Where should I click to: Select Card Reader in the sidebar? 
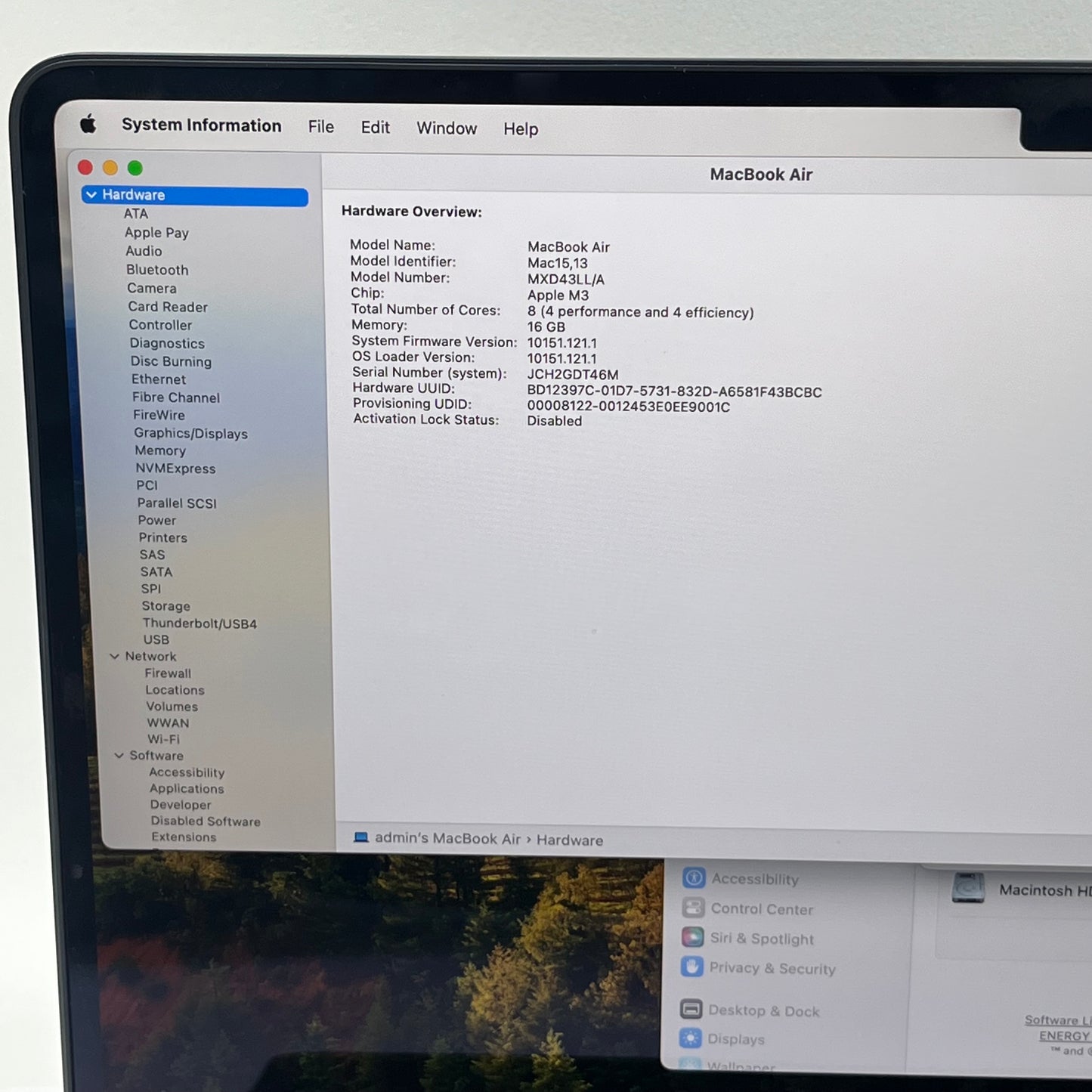(168, 307)
